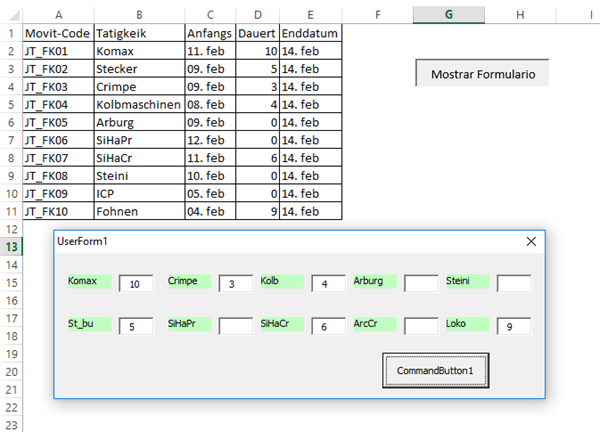The height and width of the screenshot is (432, 600).
Task: Click the ICP cell
Action: click(x=139, y=194)
